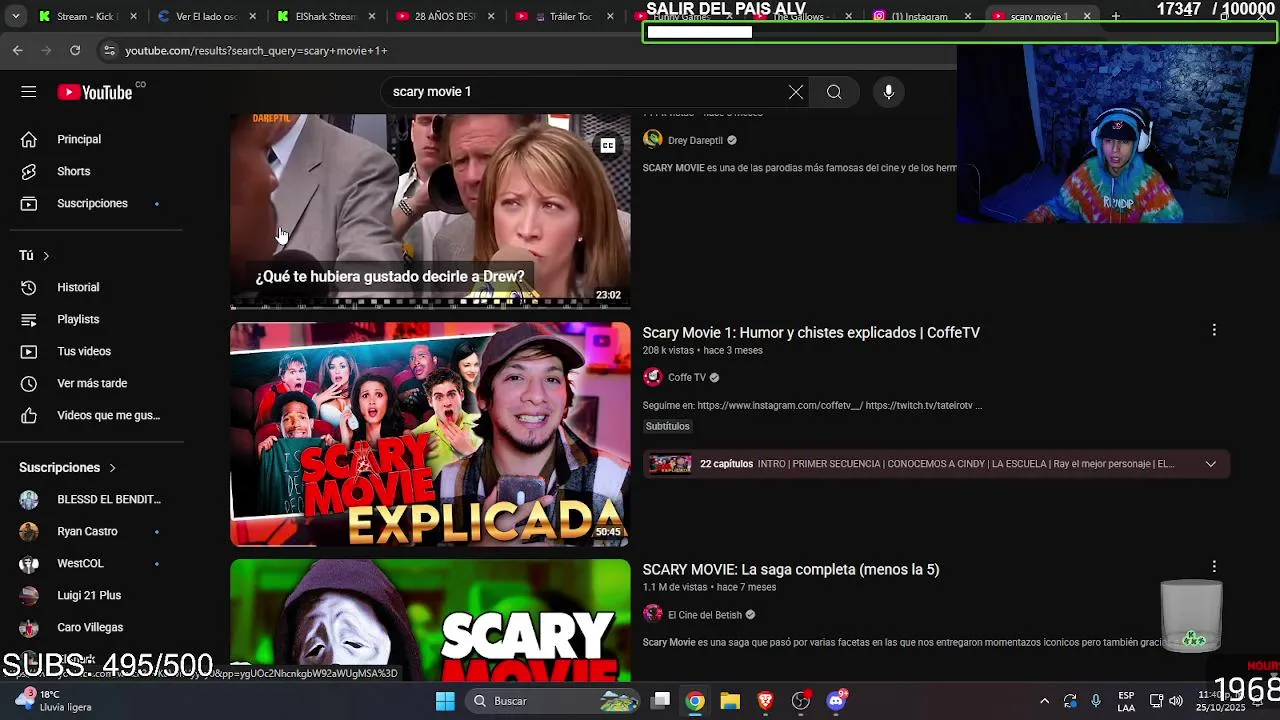Open the YouTube hamburger guide menu
Image resolution: width=1280 pixels, height=720 pixels.
click(x=28, y=92)
